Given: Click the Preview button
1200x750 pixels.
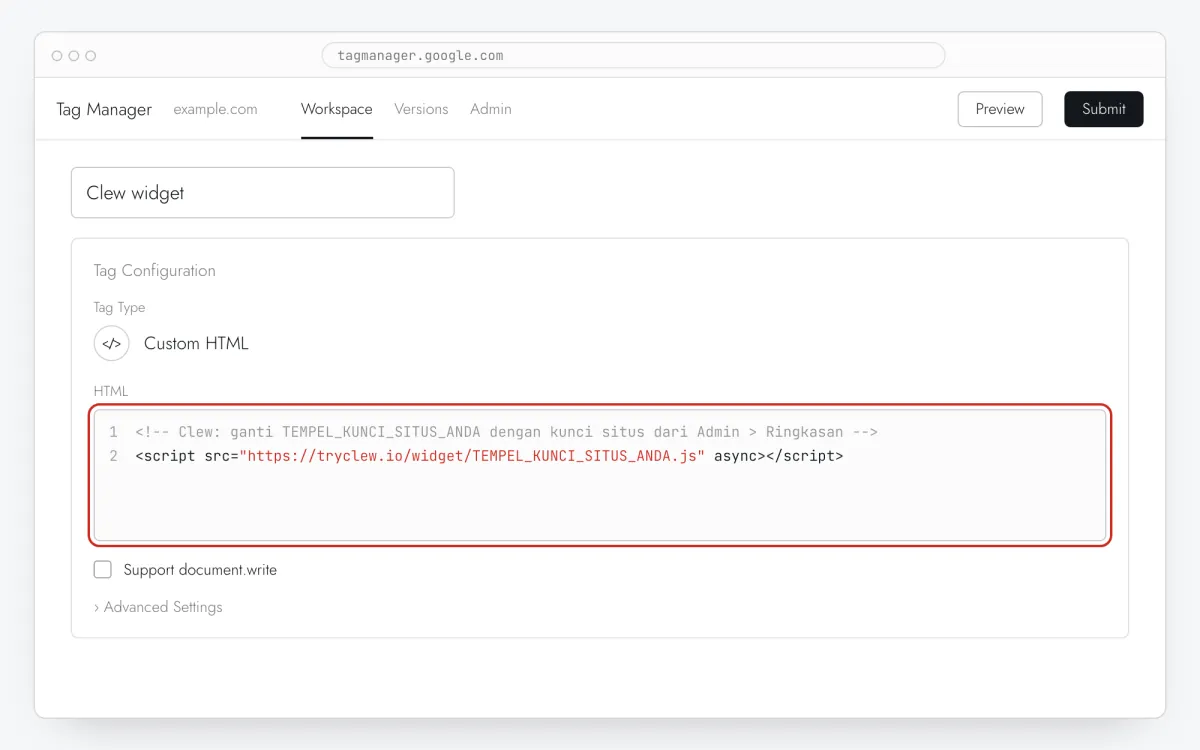Looking at the screenshot, I should click(1000, 109).
